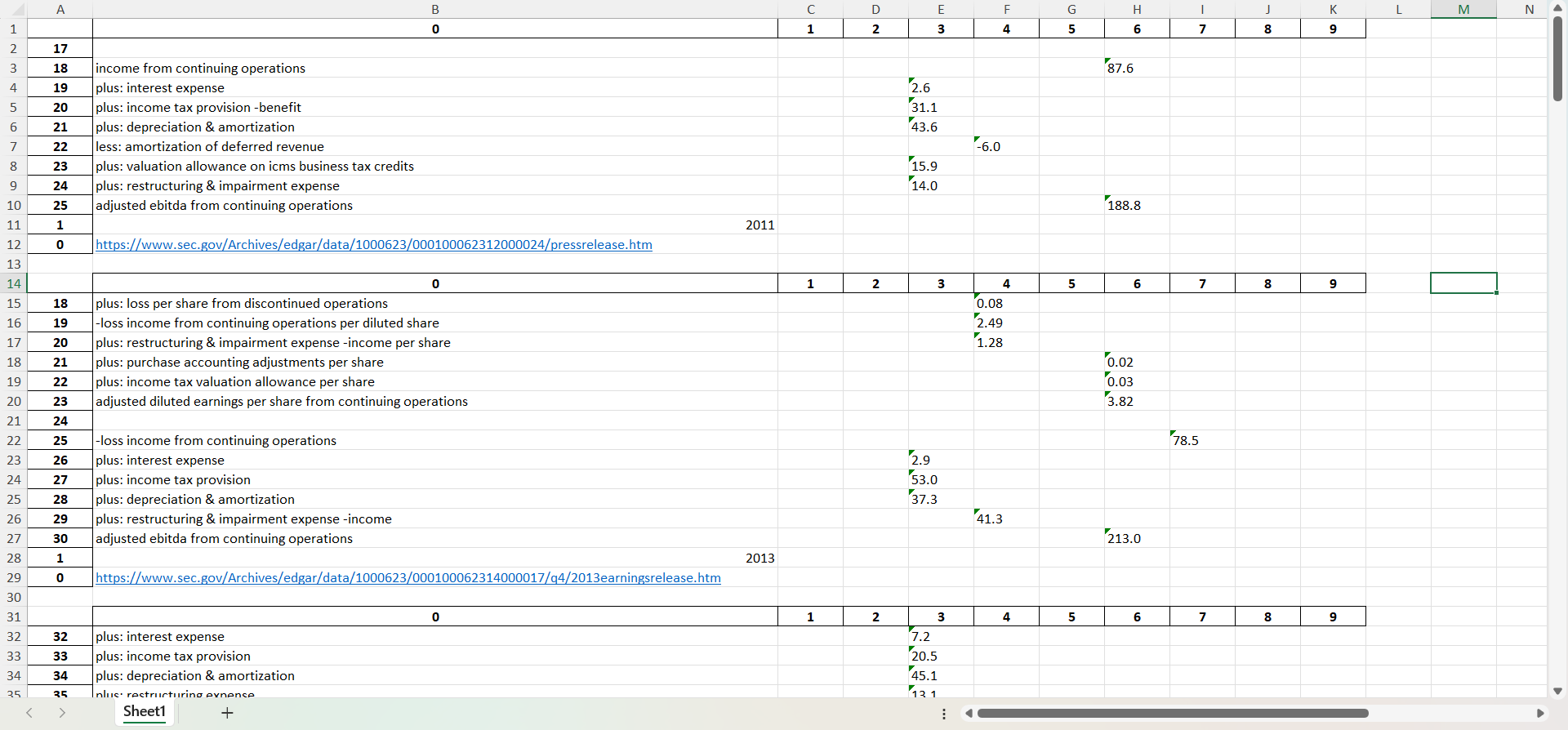This screenshot has width=1568, height=730.
Task: Open sheet tab options dots
Action: 944,714
